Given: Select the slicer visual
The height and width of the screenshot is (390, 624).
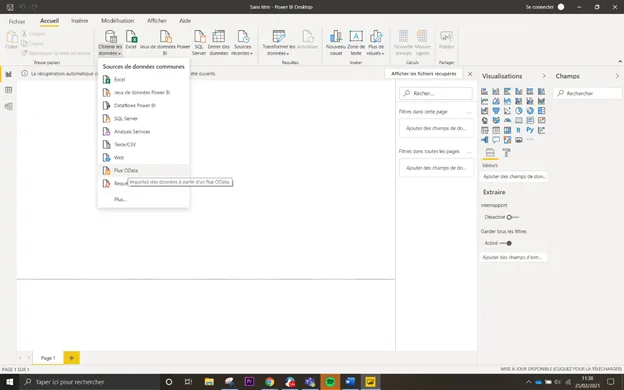Looking at the screenshot, I should pyautogui.click(x=484, y=130).
